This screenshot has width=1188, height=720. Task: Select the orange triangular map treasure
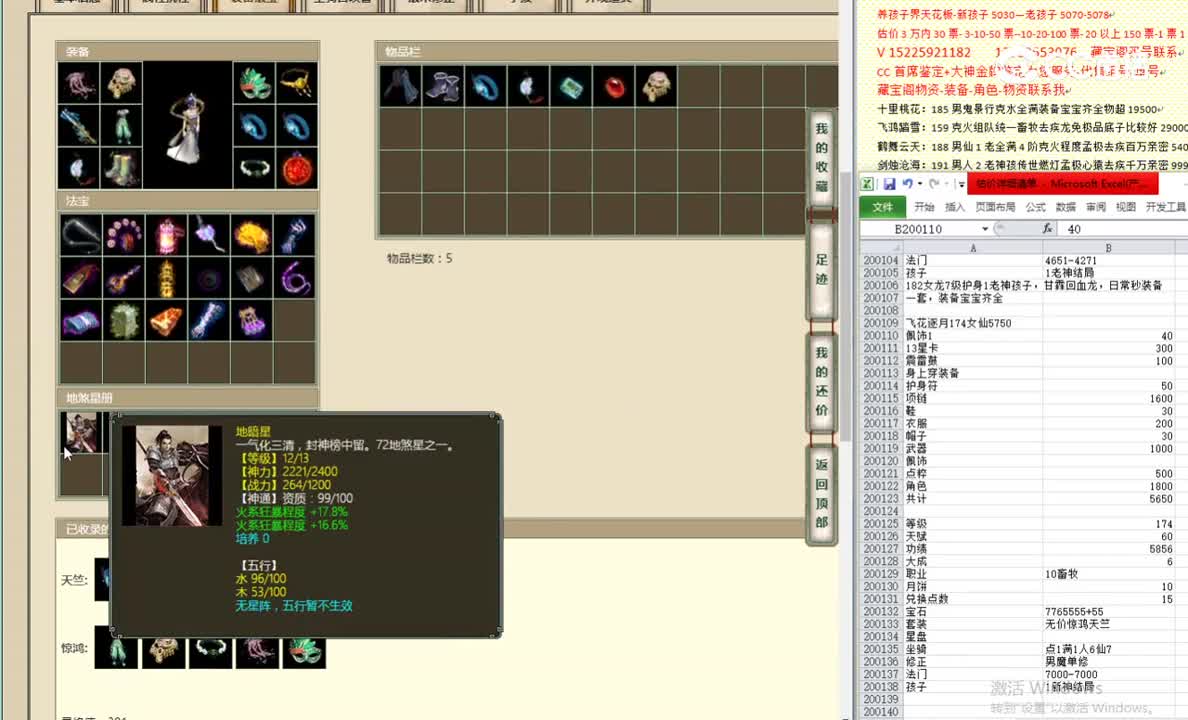coord(167,321)
